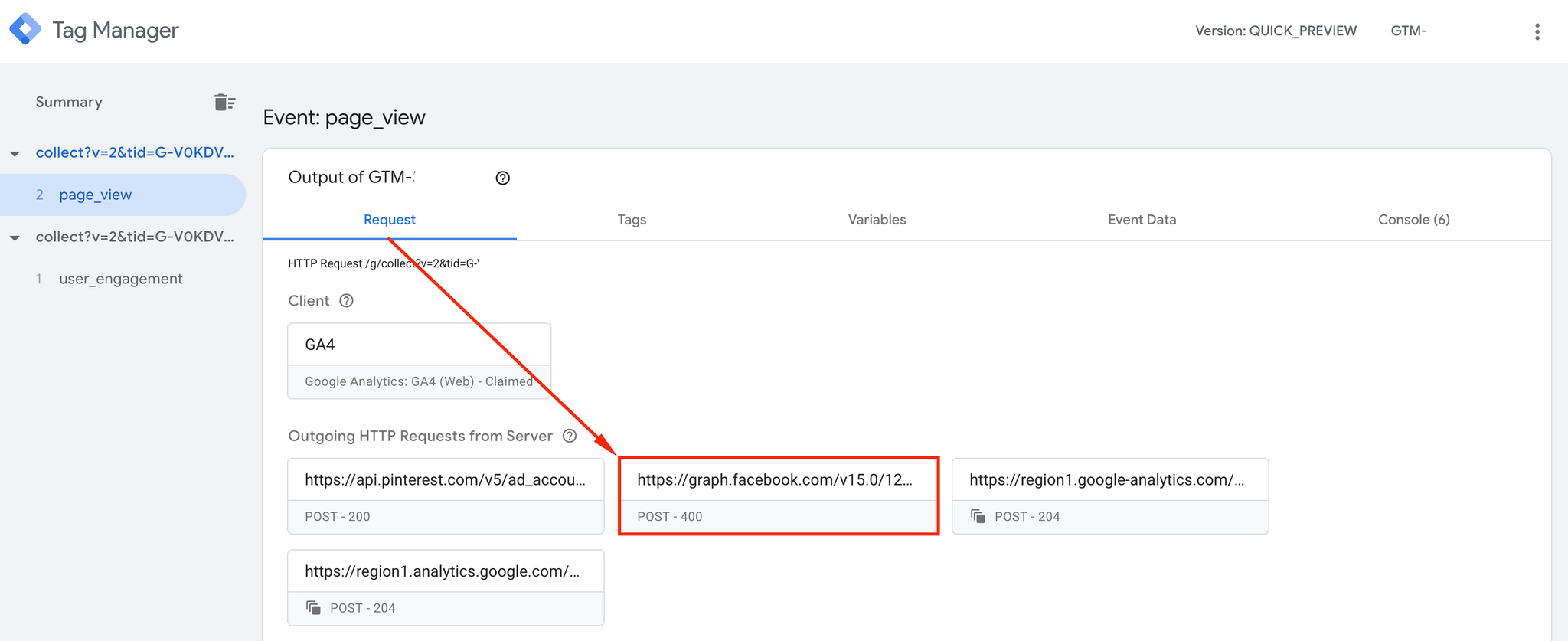The image size is (1568, 641).
Task: Open the GA4 client card
Action: 419,361
